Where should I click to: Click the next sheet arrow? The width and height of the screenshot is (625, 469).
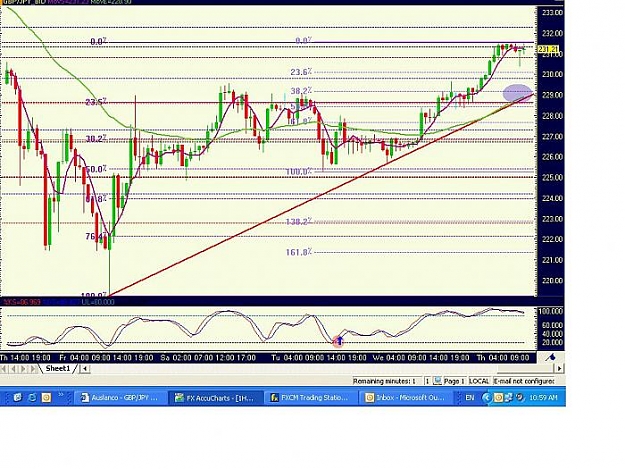(x=23, y=369)
